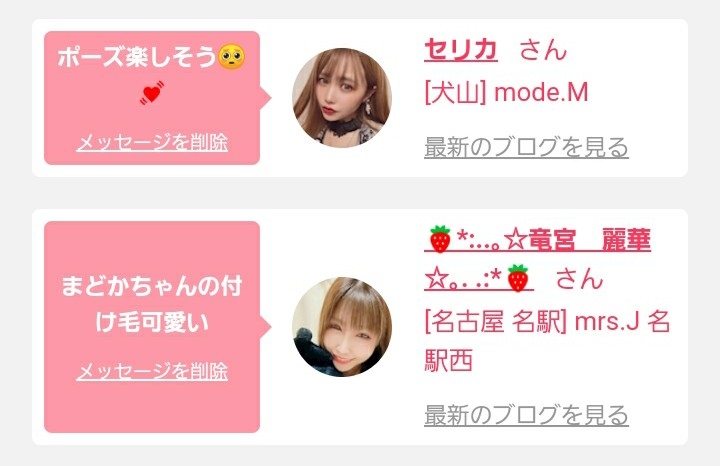Select the [犬山] mode.M shop text
This screenshot has height=466, width=720.
coord(506,93)
